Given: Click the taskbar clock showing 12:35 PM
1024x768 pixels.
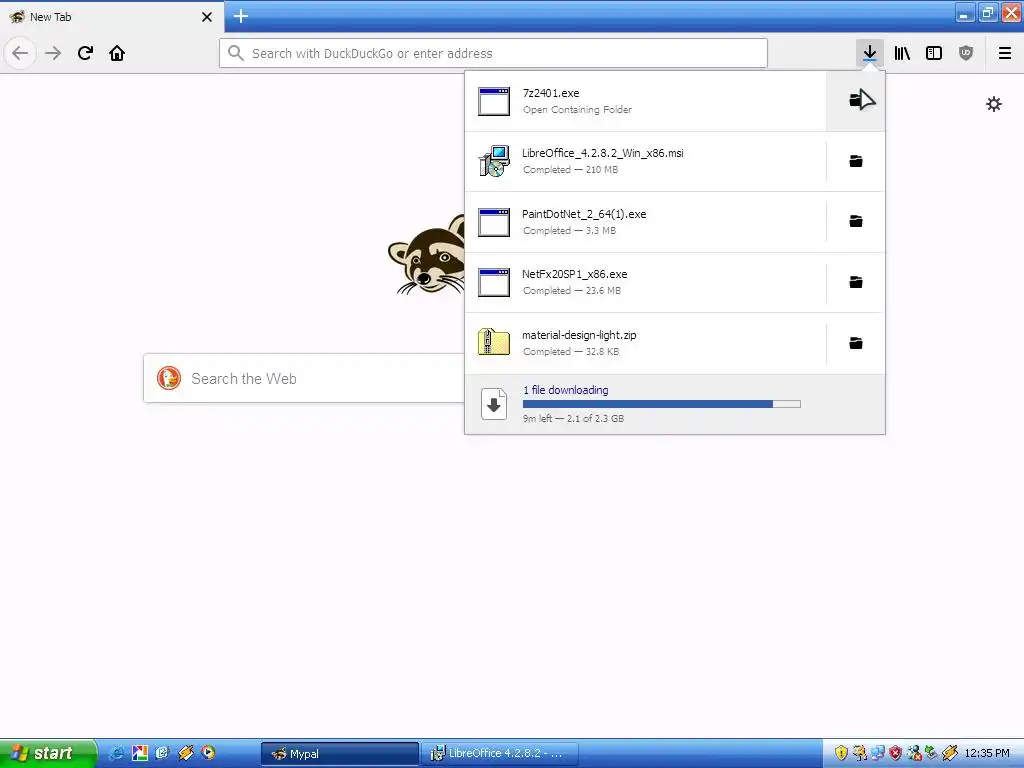Looking at the screenshot, I should tap(987, 753).
